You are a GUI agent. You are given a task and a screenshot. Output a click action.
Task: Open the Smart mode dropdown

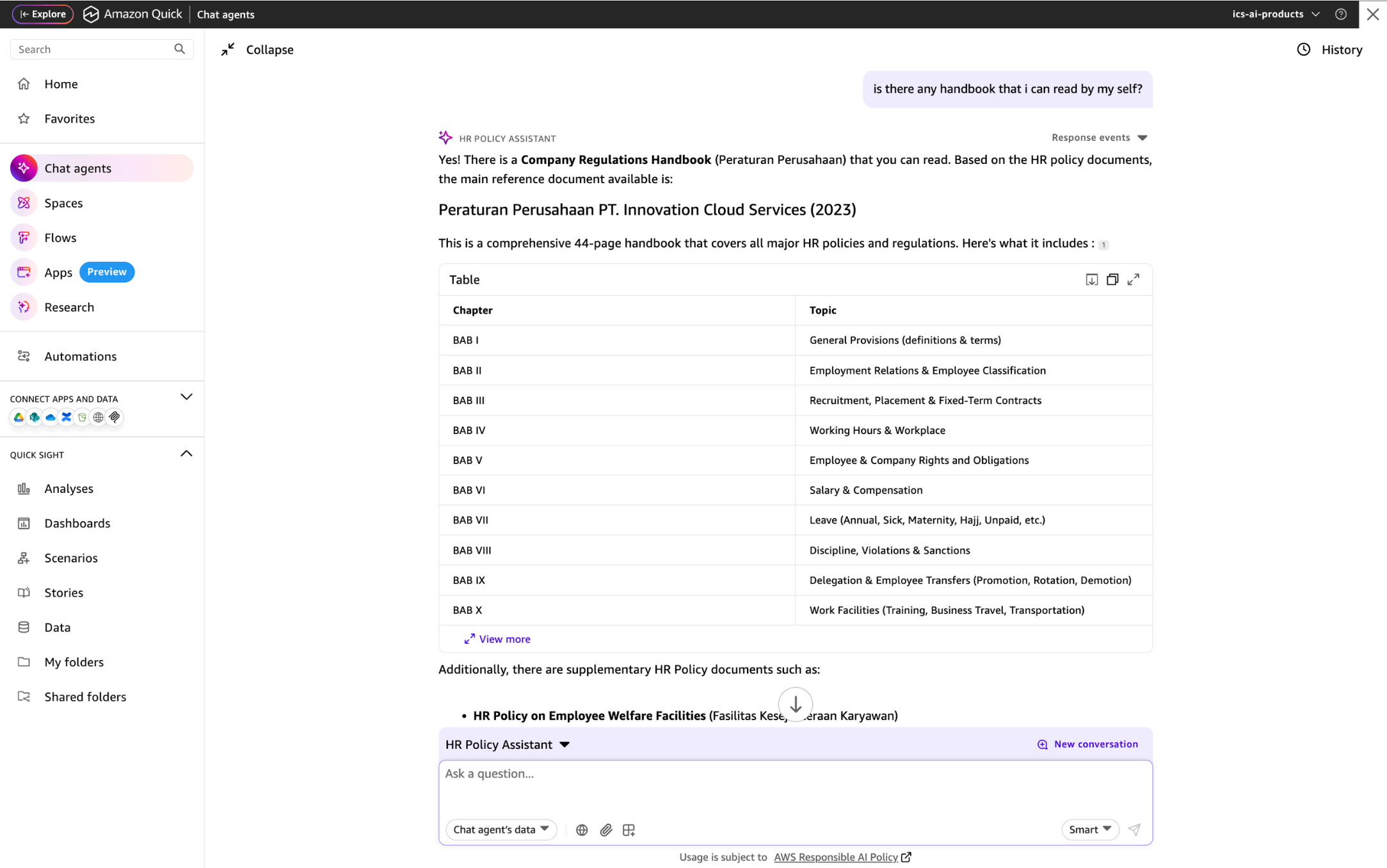pyautogui.click(x=1090, y=830)
